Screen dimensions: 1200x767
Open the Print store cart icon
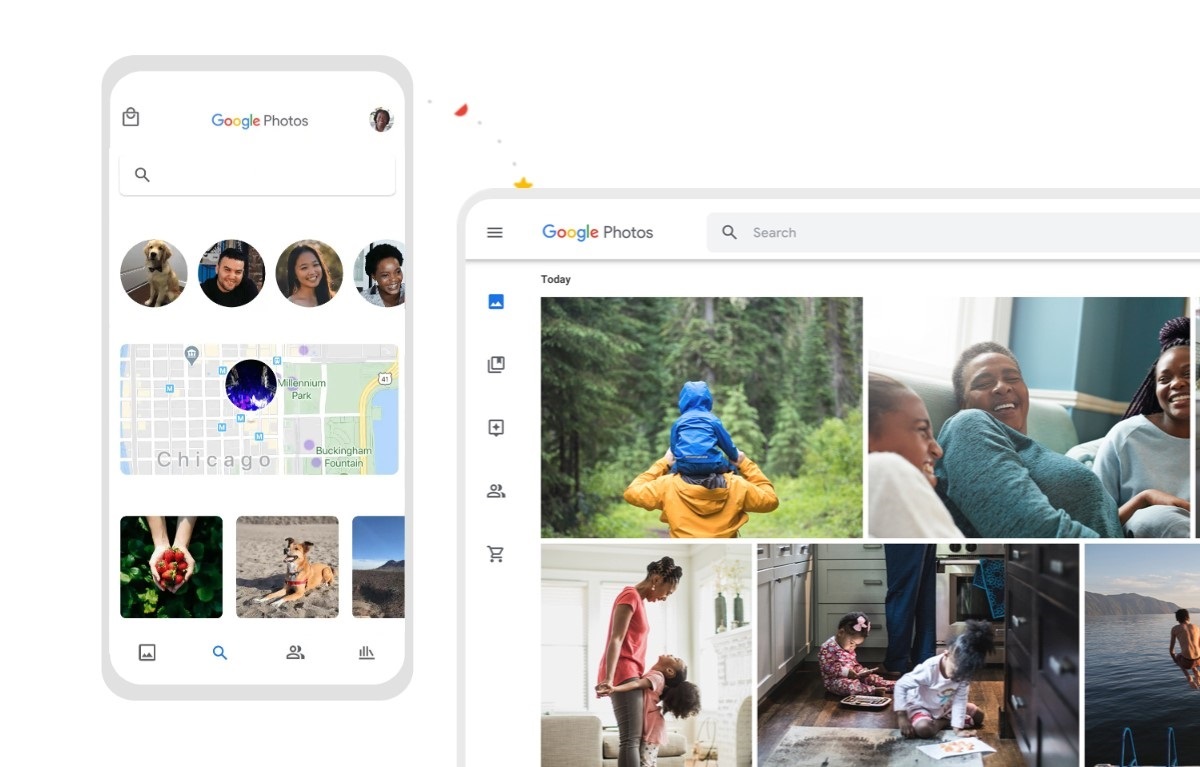(495, 553)
